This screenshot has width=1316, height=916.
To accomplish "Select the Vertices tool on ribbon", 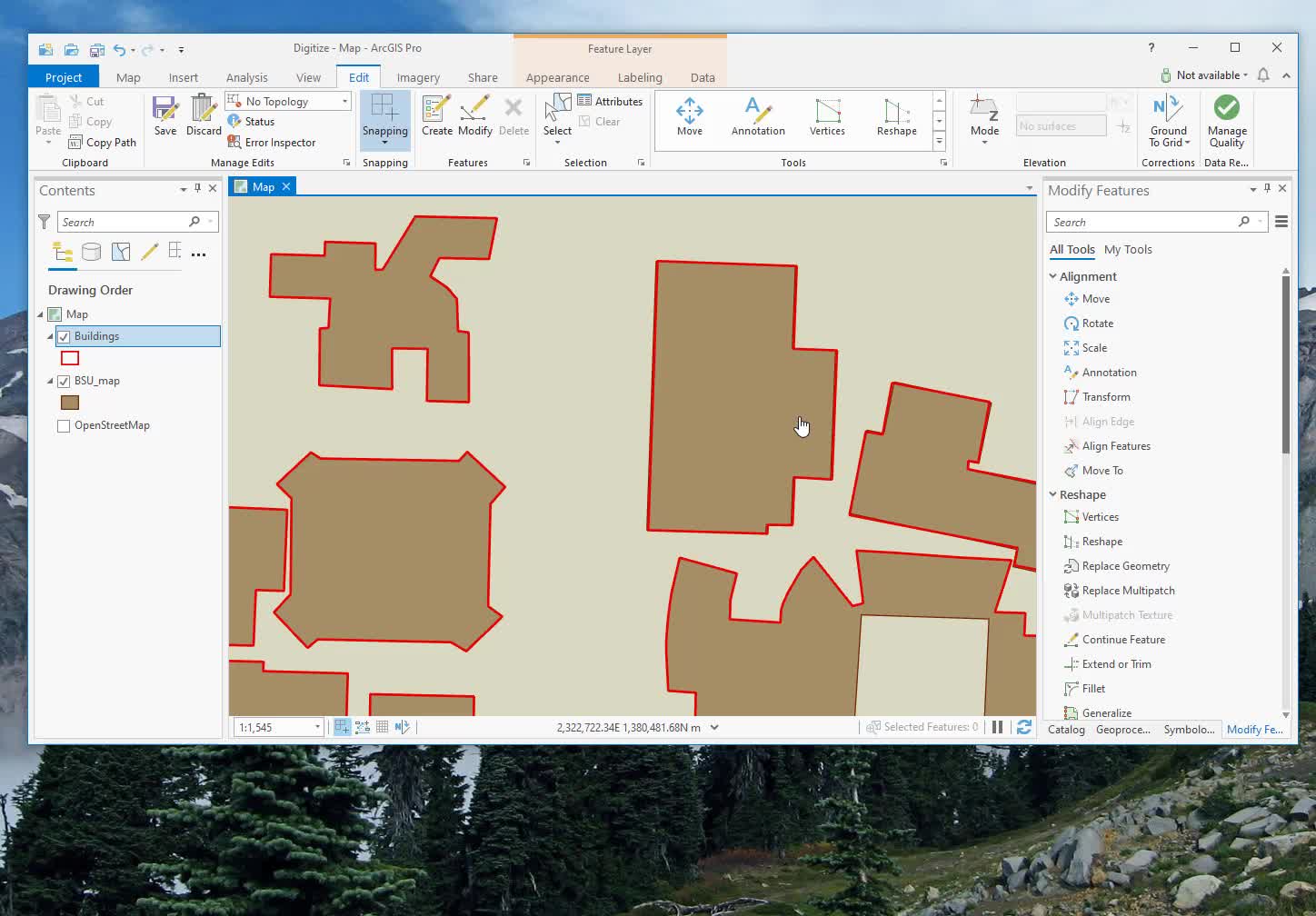I will tap(827, 116).
